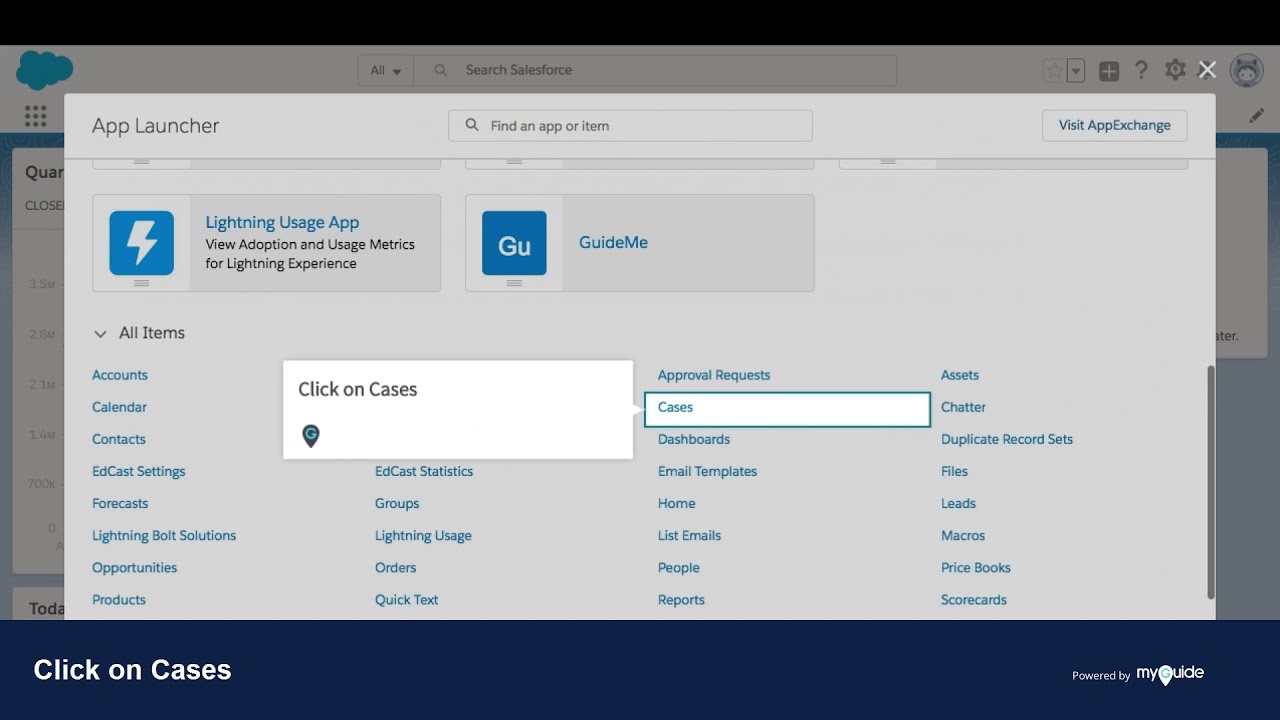This screenshot has width=1280, height=720.
Task: Click the favorites star icon
Action: point(1054,70)
